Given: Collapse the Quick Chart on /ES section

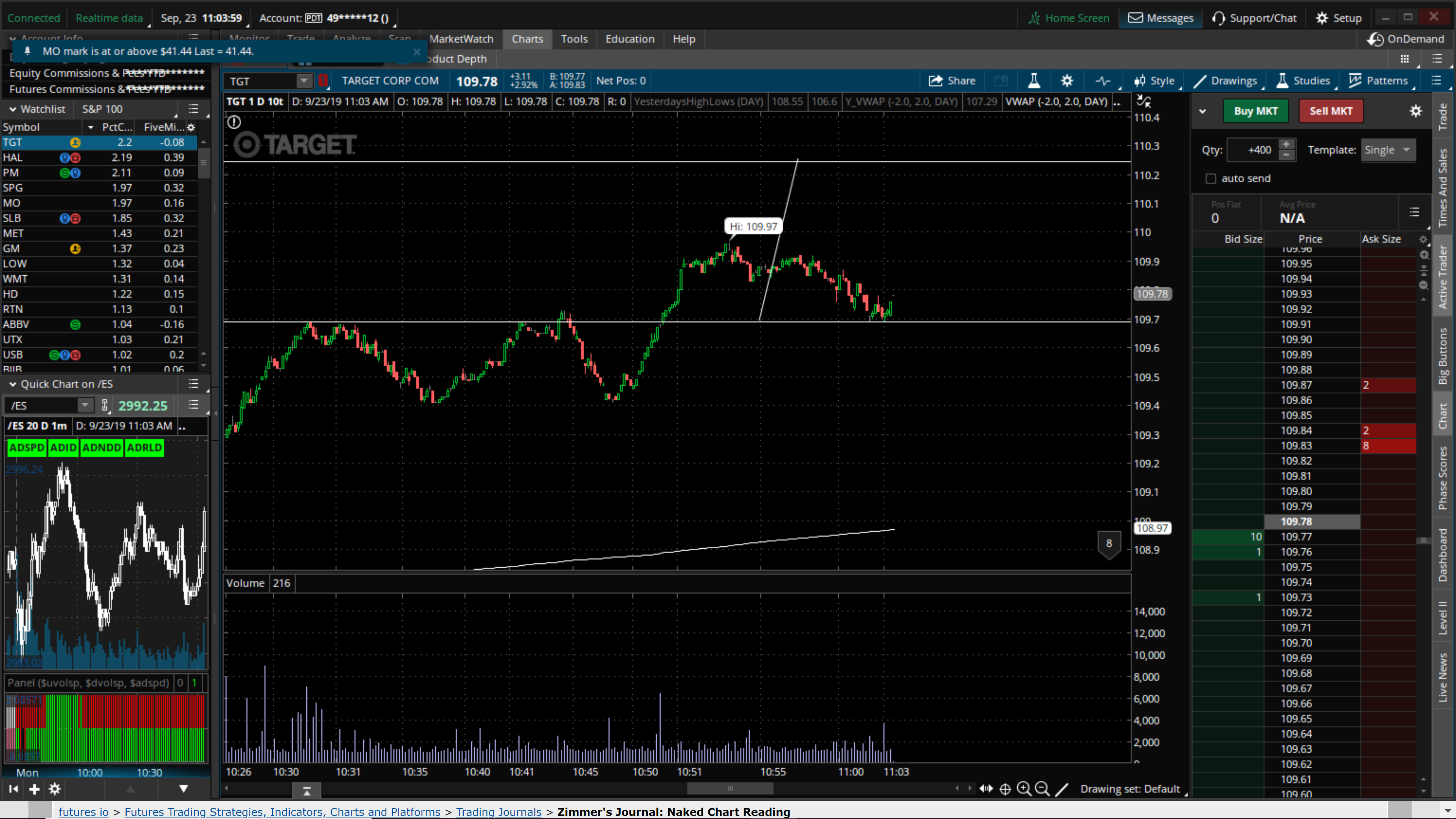Looking at the screenshot, I should (x=13, y=384).
